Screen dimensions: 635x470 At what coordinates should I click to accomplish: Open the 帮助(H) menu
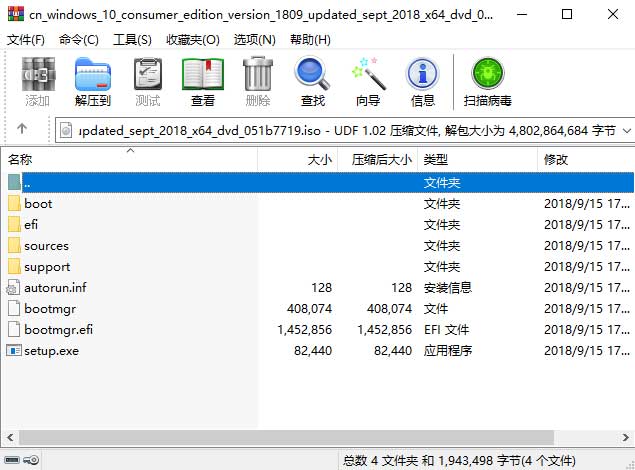pyautogui.click(x=310, y=40)
